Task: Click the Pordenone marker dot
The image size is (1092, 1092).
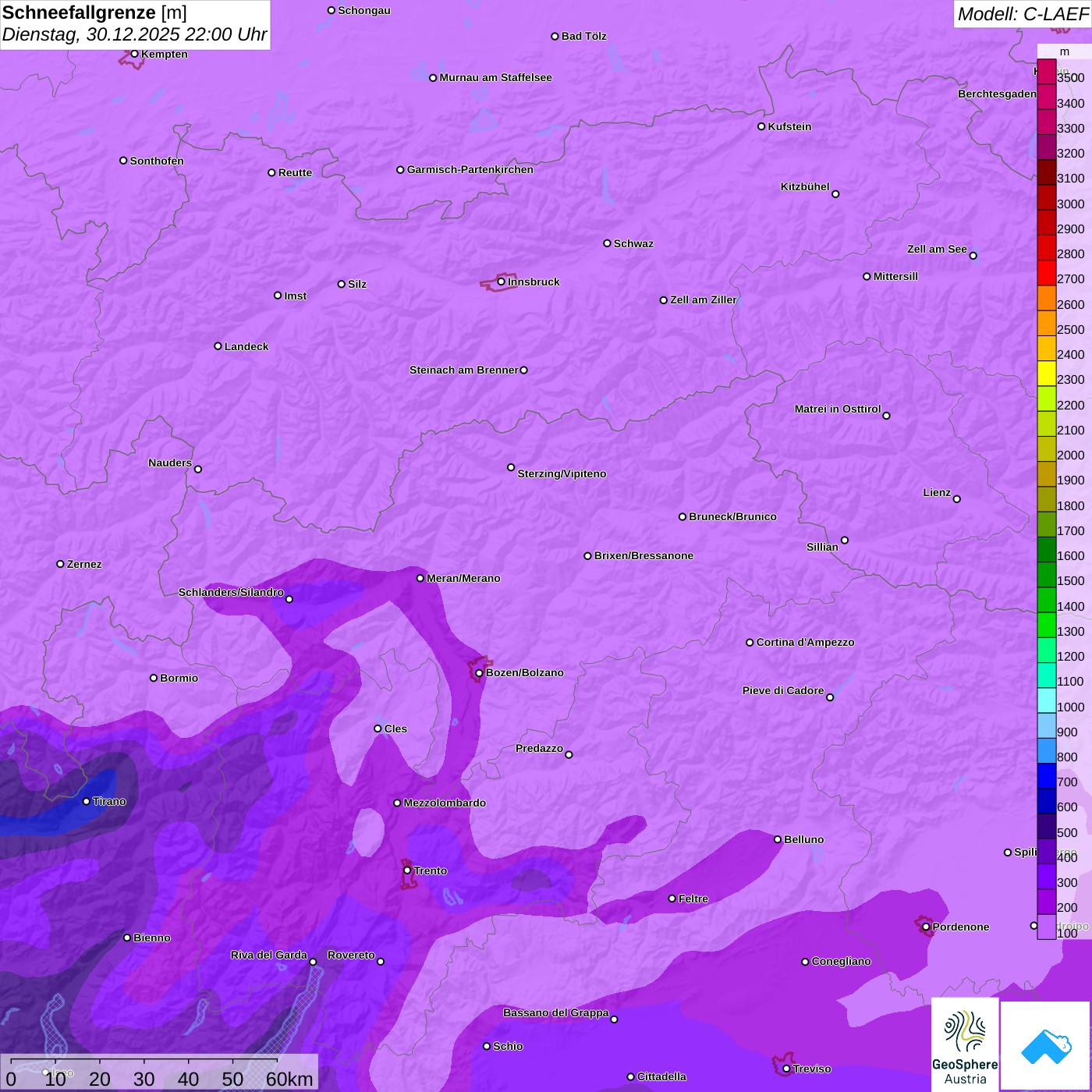Action: tap(926, 927)
